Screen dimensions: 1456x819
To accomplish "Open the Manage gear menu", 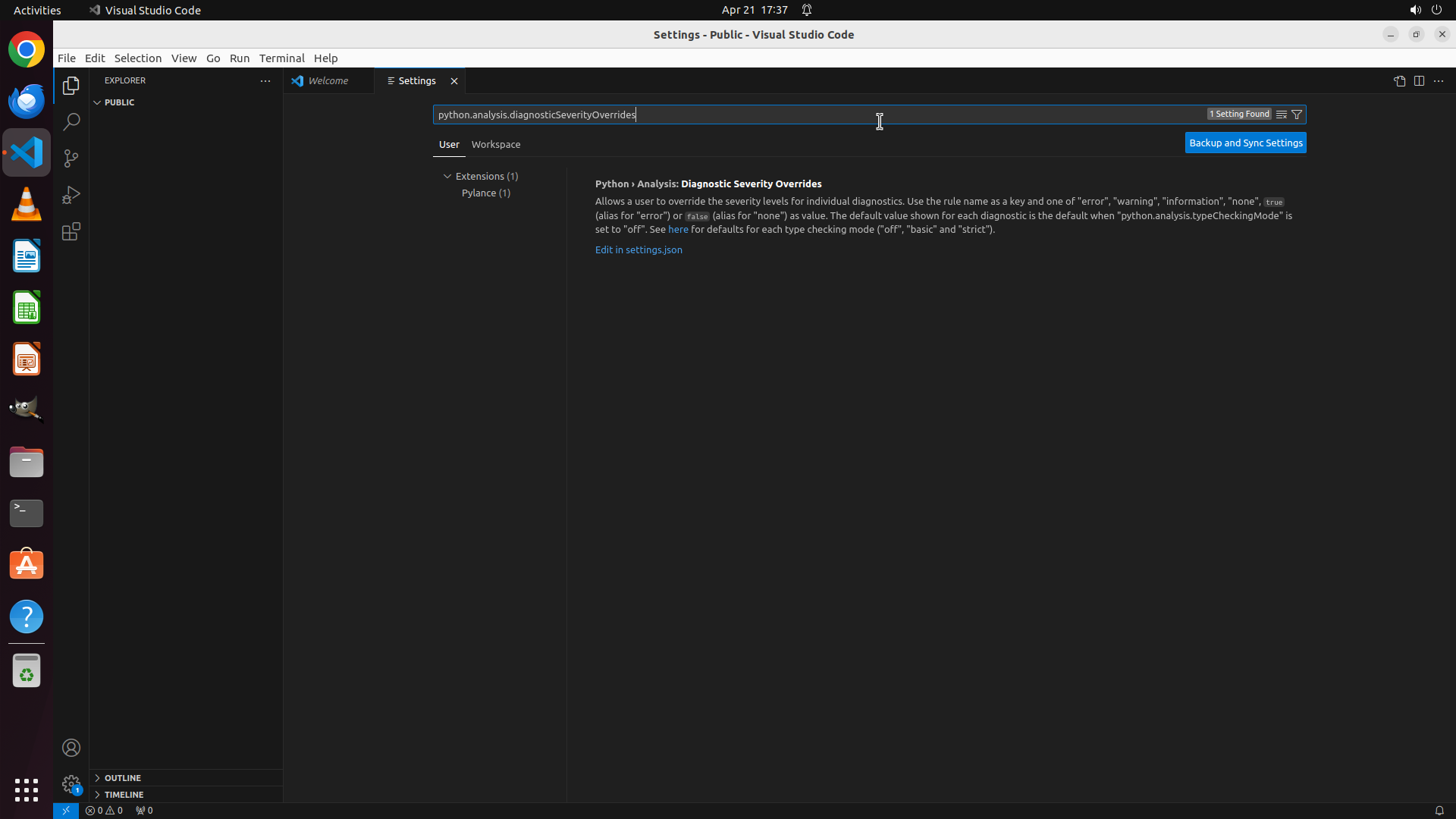I will coord(71,783).
